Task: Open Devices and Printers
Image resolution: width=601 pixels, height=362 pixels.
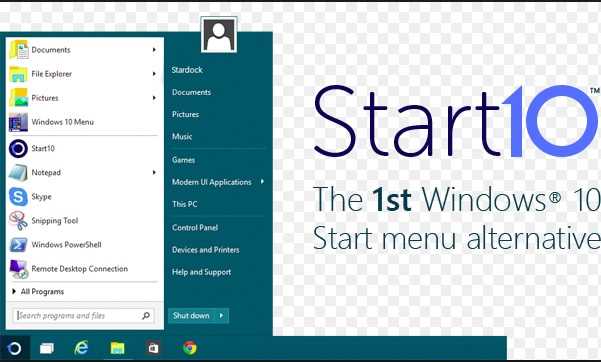Action: (206, 250)
